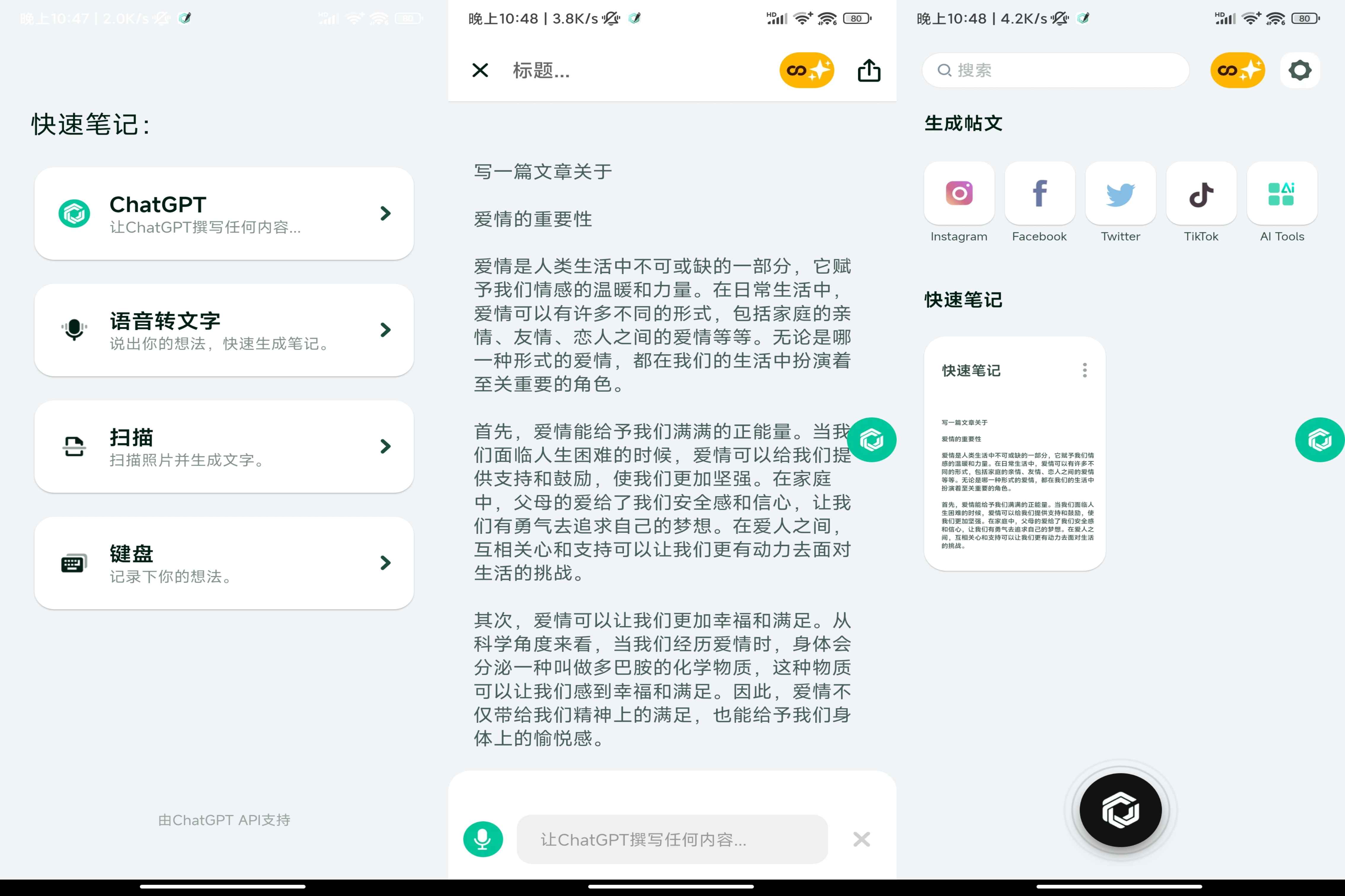Viewport: 1345px width, 896px height.
Task: Select the 键盘 note entry
Action: pyautogui.click(x=223, y=563)
